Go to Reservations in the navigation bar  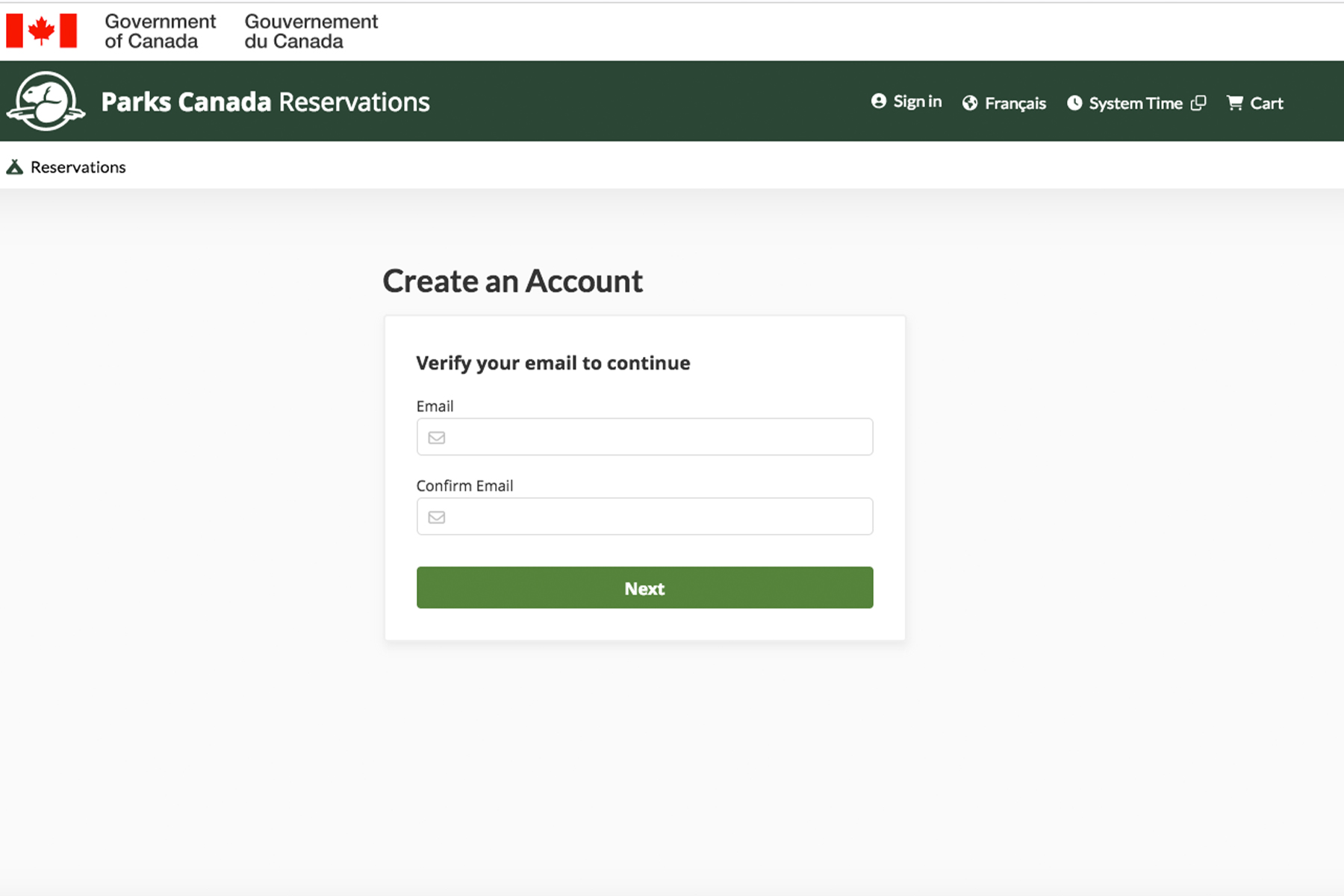click(78, 167)
